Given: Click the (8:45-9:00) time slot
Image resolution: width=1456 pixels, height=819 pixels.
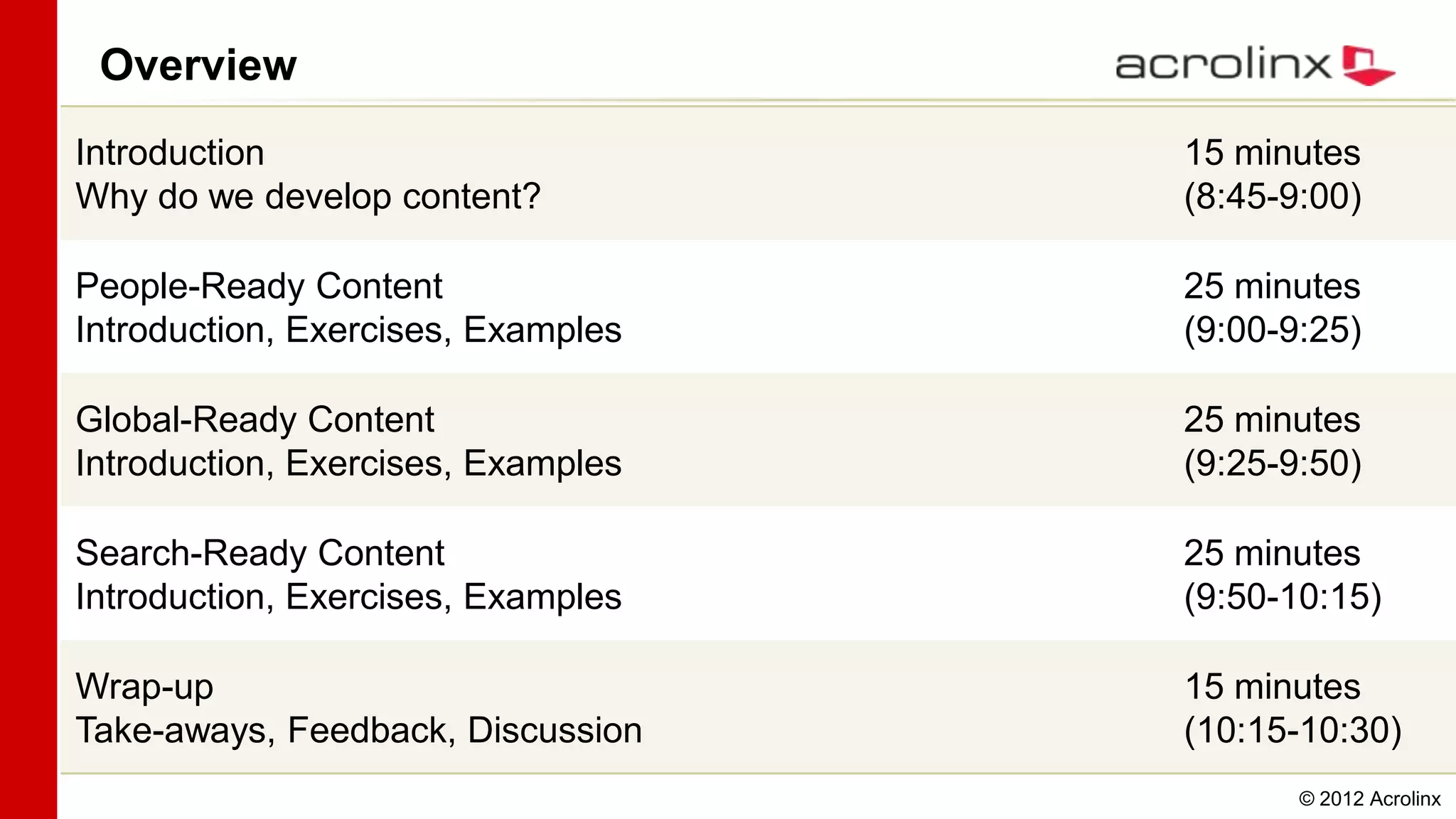Looking at the screenshot, I should point(1273,197).
